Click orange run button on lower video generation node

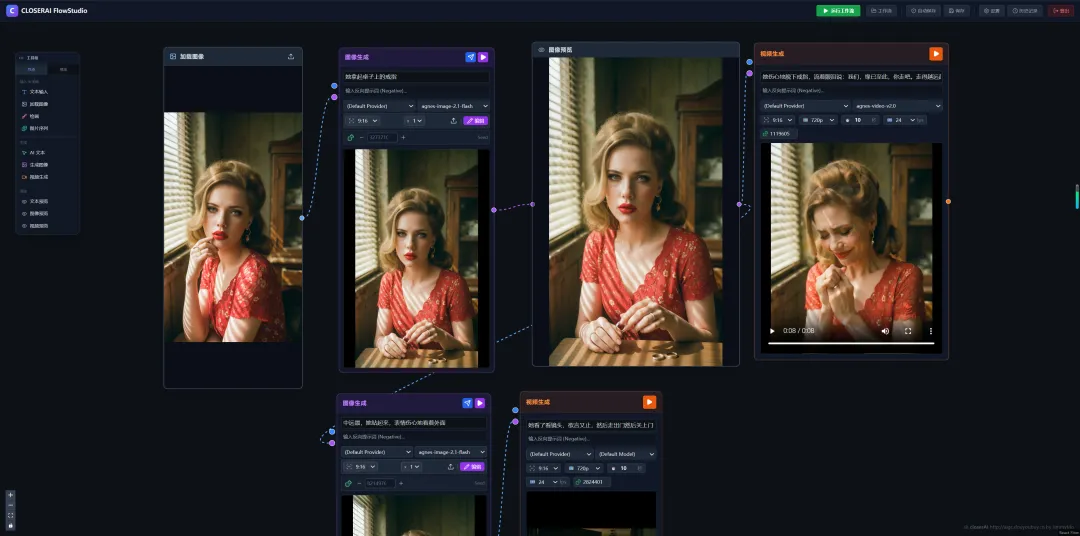[649, 402]
